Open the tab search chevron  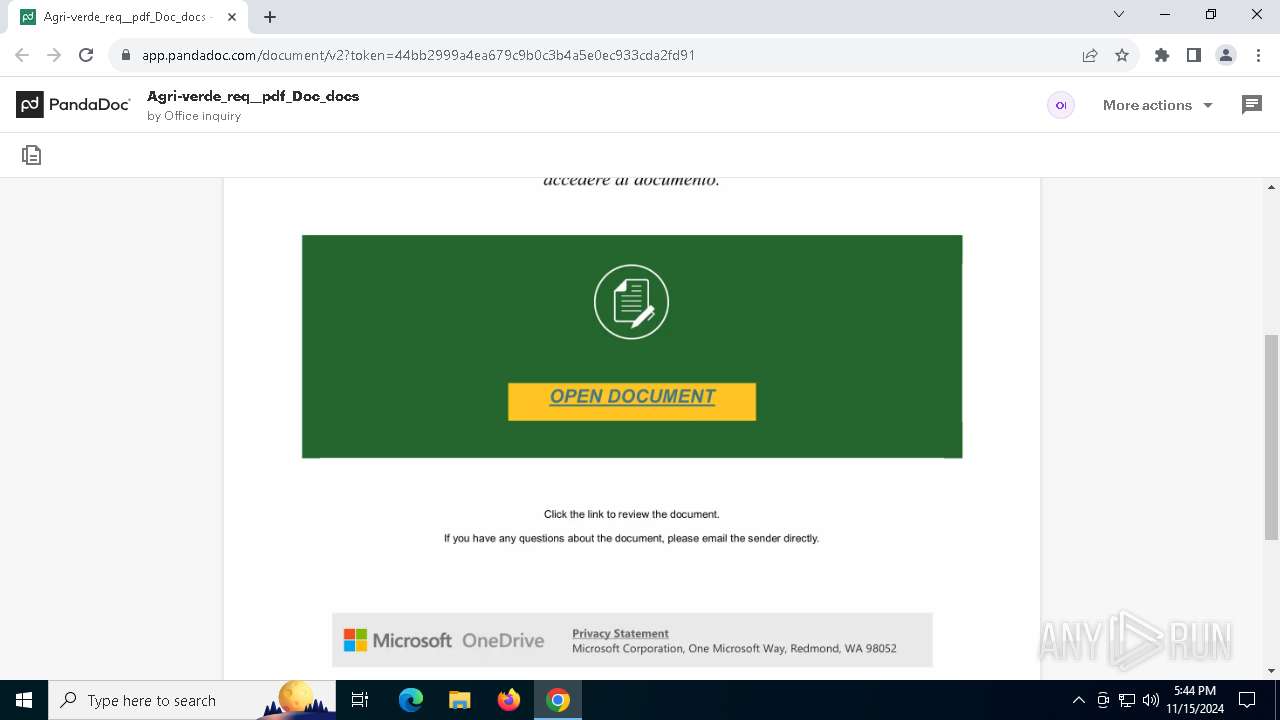click(1119, 14)
